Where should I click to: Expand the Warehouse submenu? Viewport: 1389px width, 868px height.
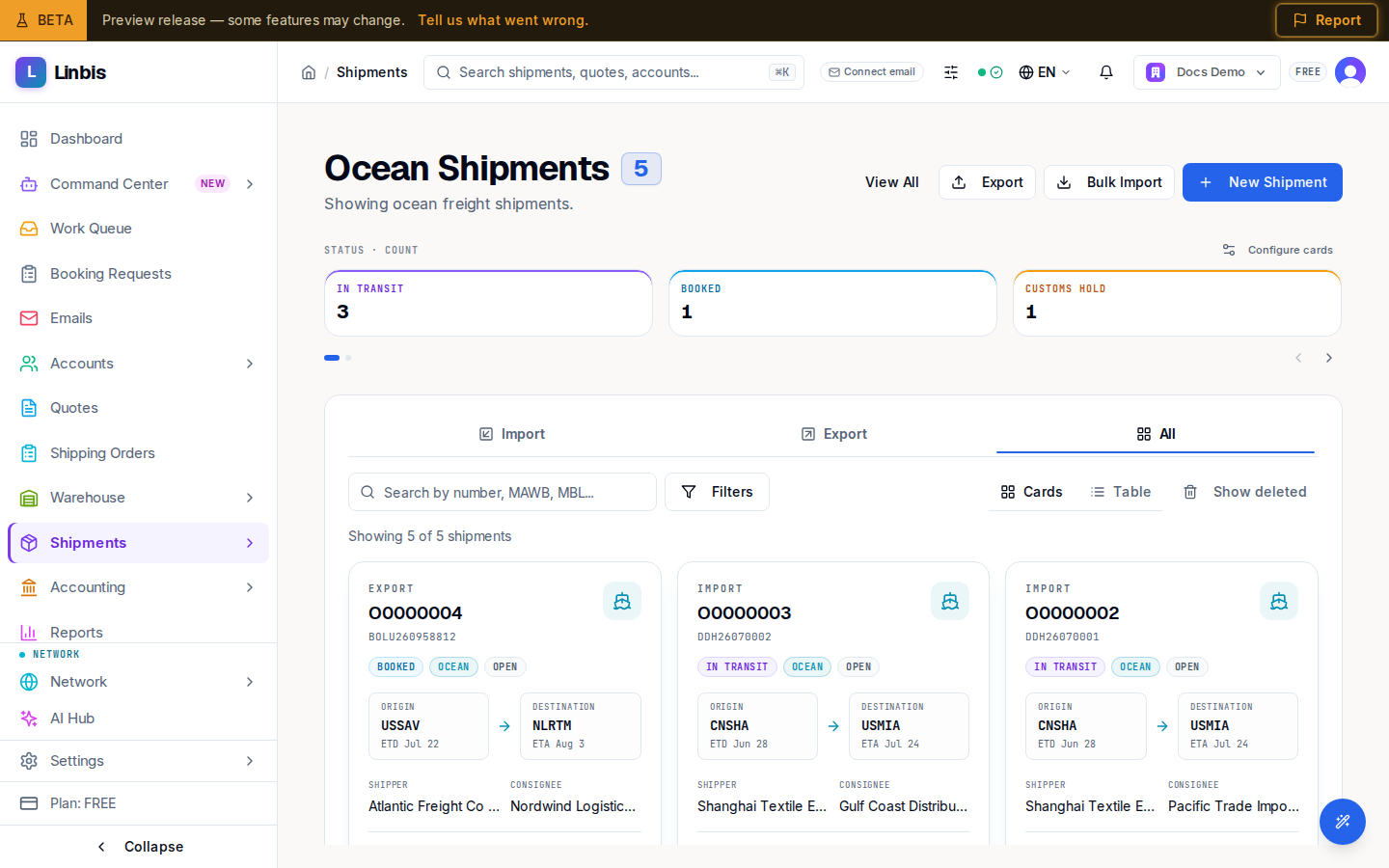[x=250, y=498]
